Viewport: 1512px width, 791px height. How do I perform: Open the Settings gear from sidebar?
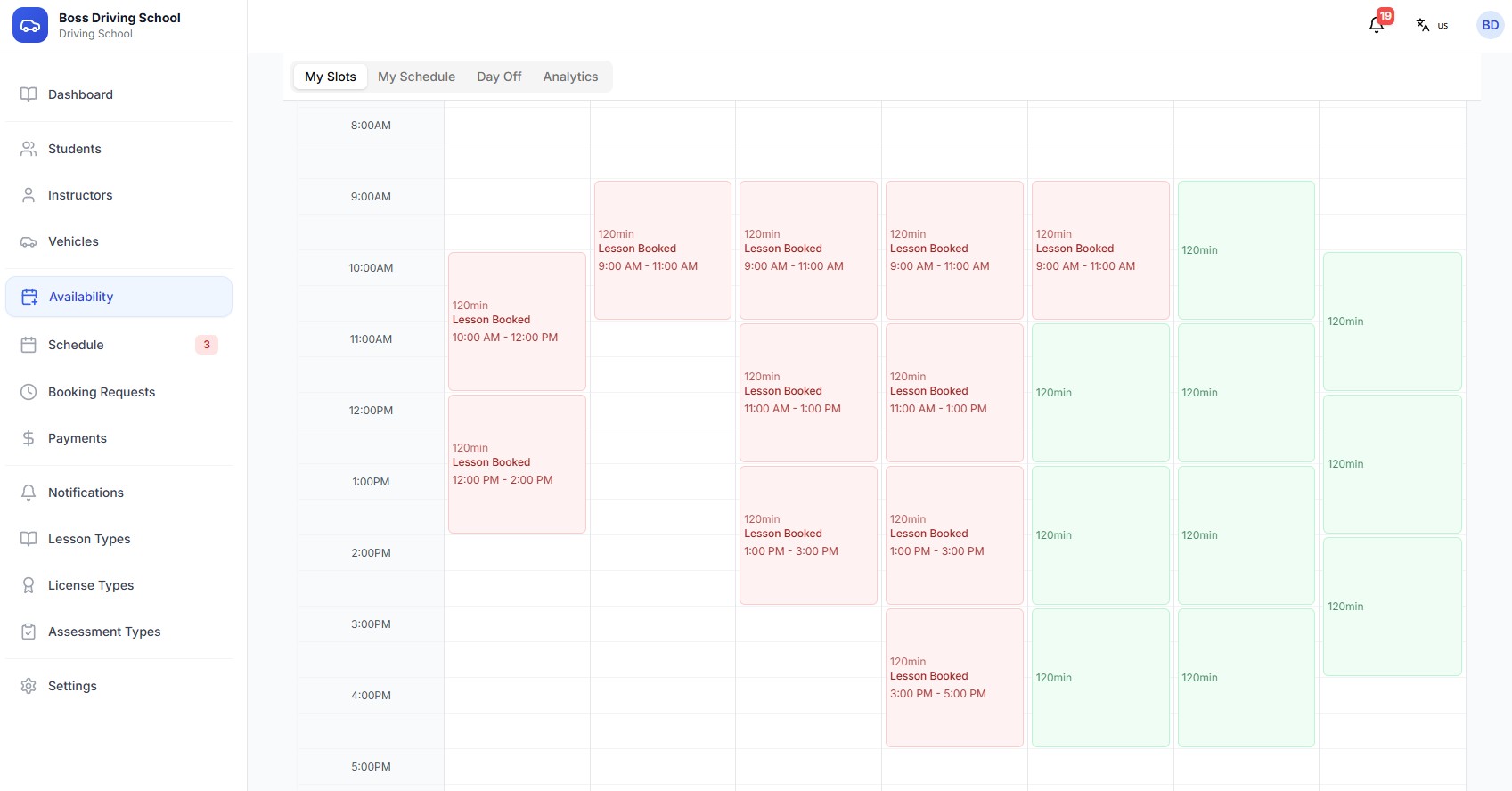[x=28, y=686]
